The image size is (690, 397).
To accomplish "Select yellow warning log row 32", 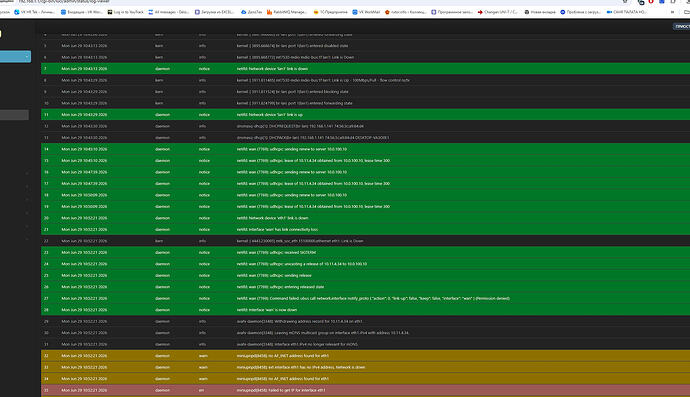I will pyautogui.click(x=365, y=356).
